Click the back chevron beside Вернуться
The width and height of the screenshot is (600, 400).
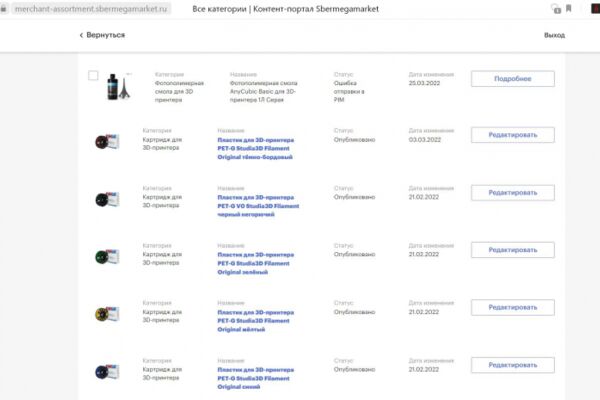(81, 35)
